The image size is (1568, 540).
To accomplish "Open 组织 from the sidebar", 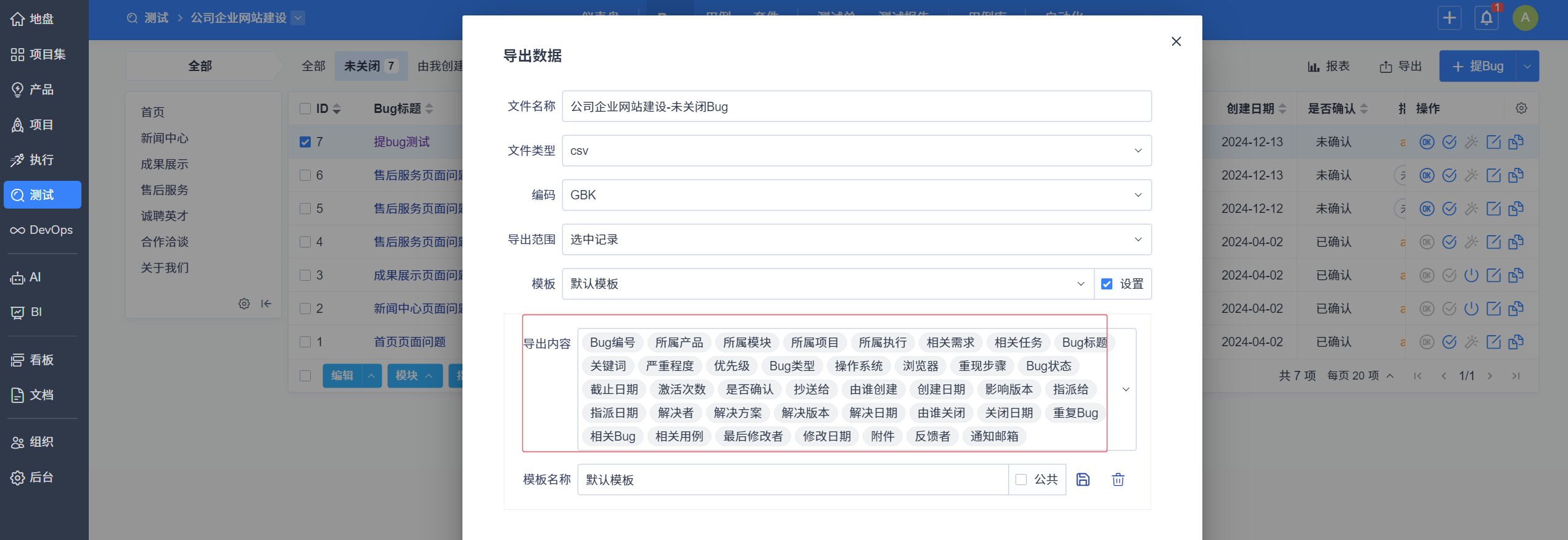I will [x=42, y=442].
